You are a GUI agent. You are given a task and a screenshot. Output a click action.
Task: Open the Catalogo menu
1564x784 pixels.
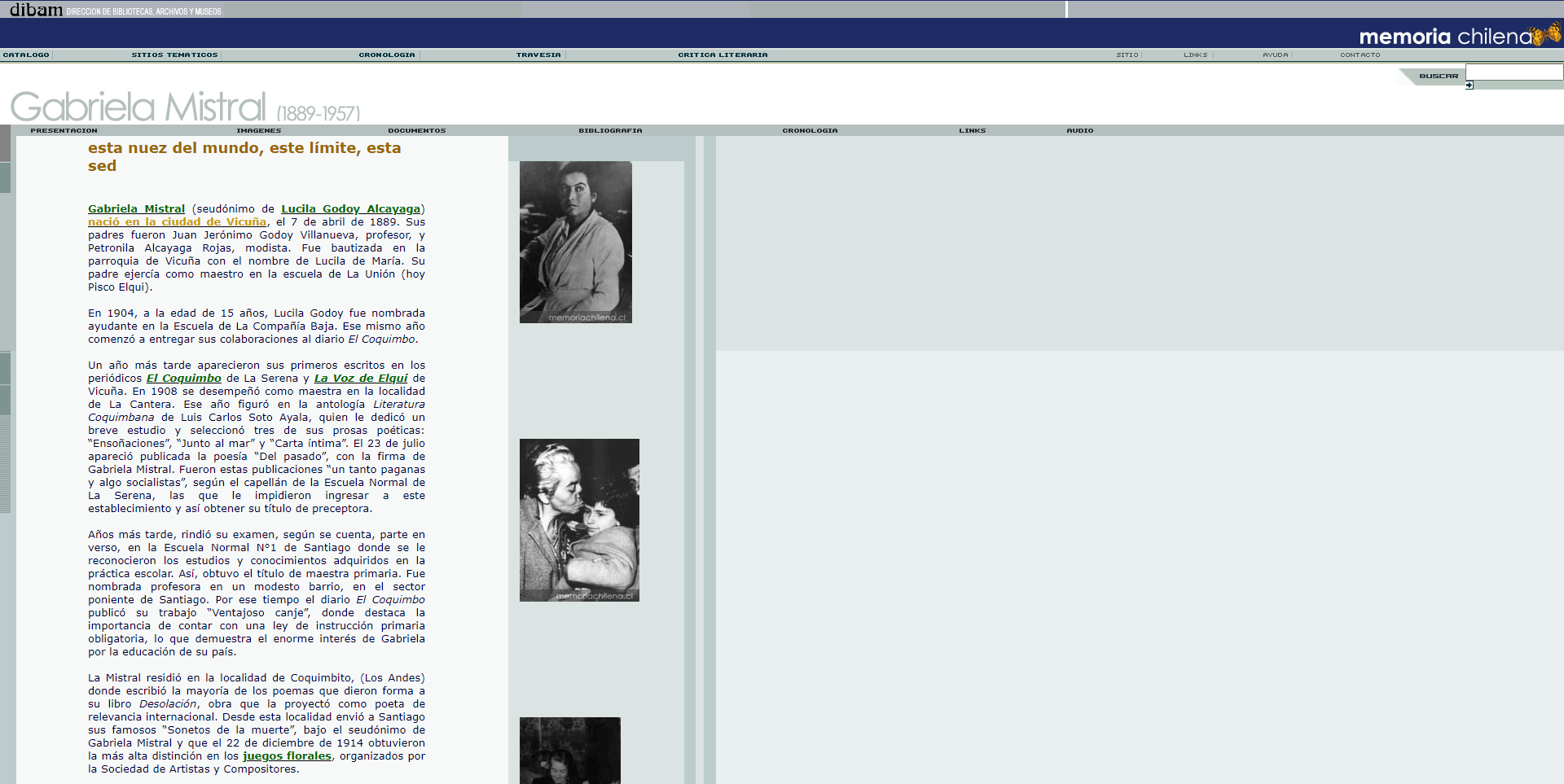(26, 55)
